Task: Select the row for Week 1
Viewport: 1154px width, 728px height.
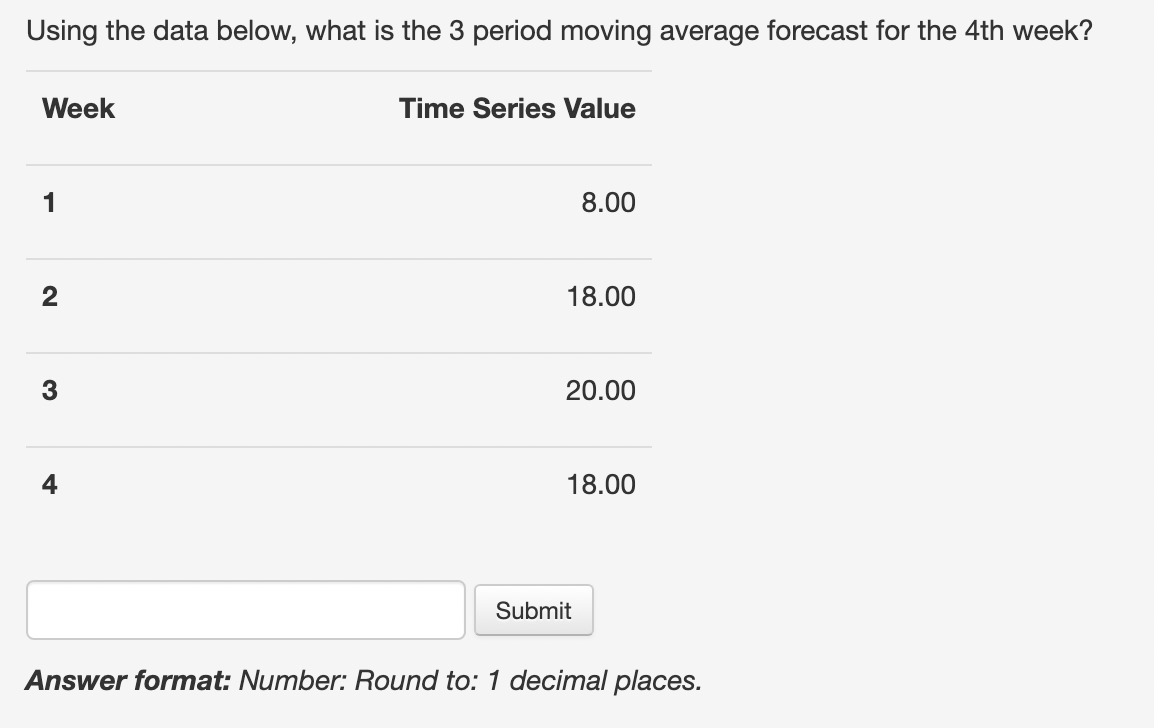Action: click(x=340, y=202)
